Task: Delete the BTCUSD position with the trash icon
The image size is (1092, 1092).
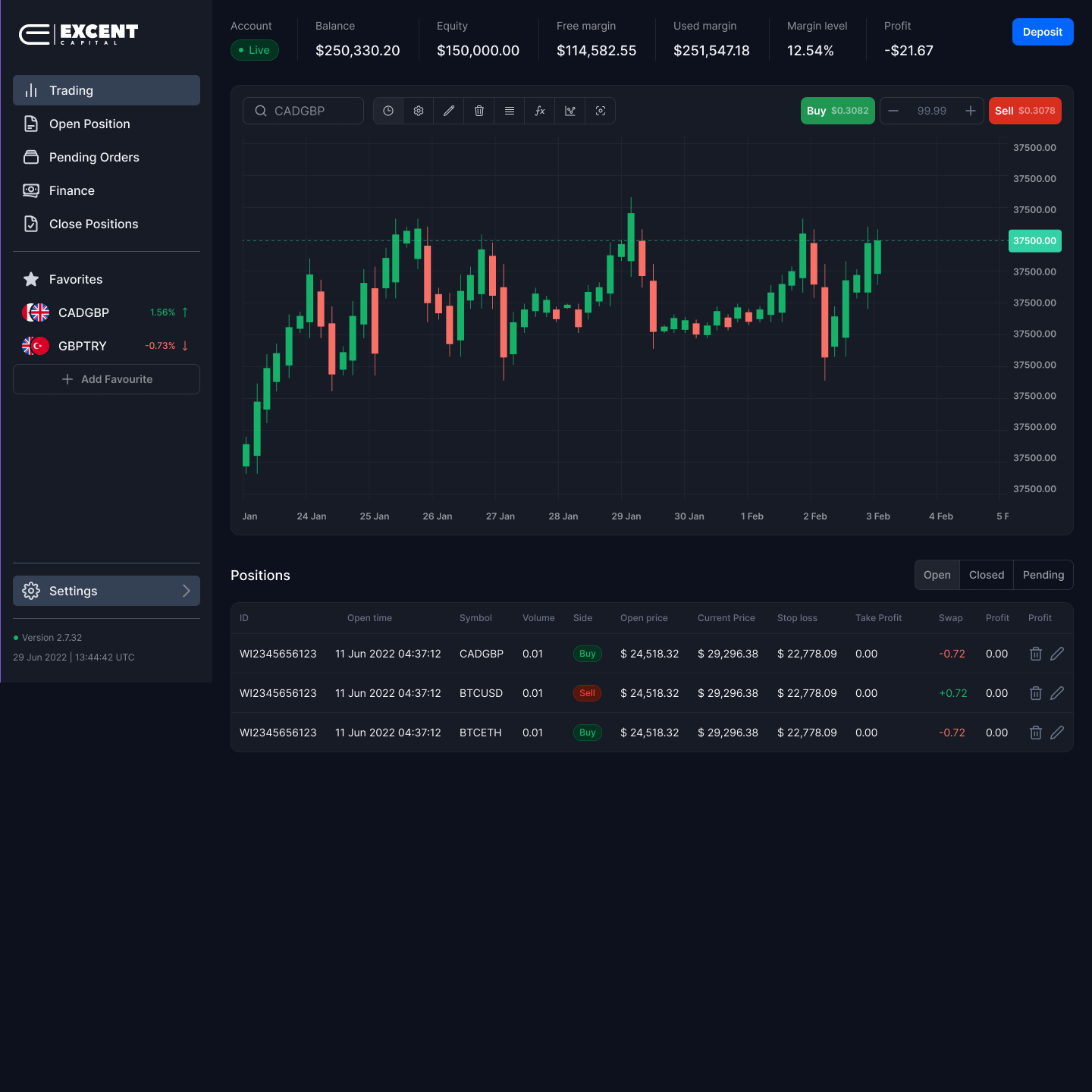Action: 1035,693
